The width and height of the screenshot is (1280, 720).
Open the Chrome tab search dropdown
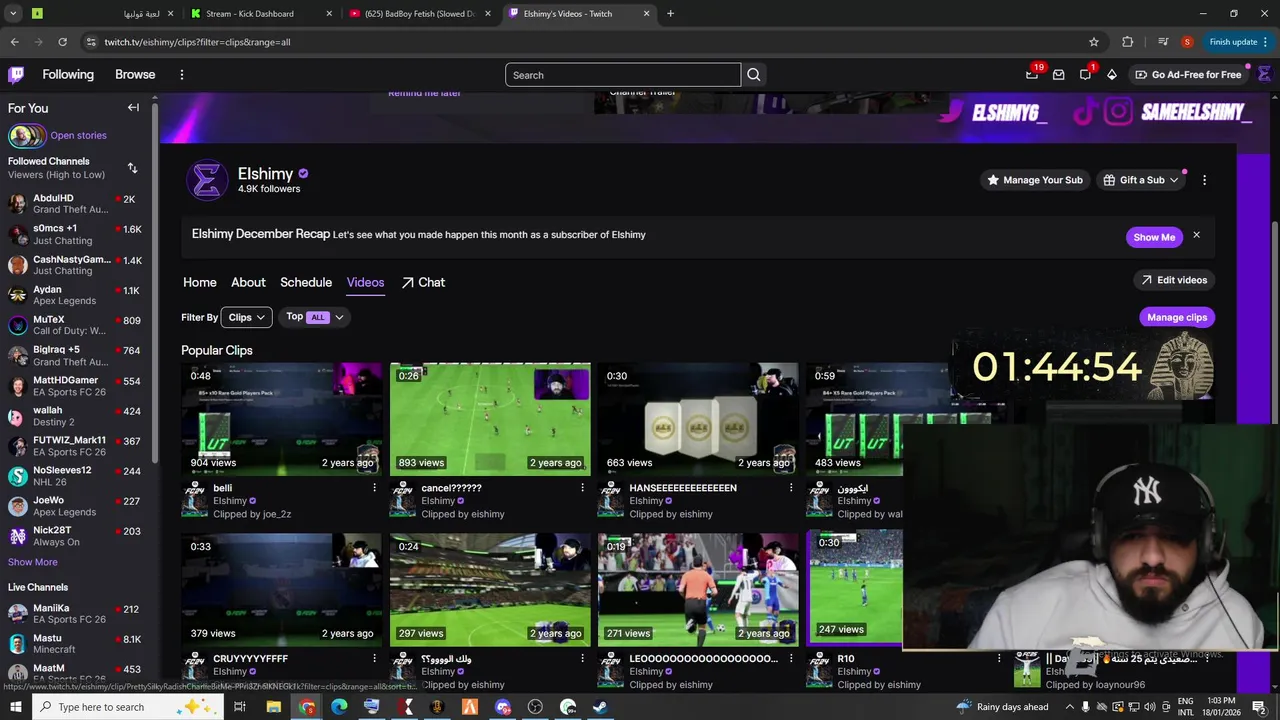[14, 14]
